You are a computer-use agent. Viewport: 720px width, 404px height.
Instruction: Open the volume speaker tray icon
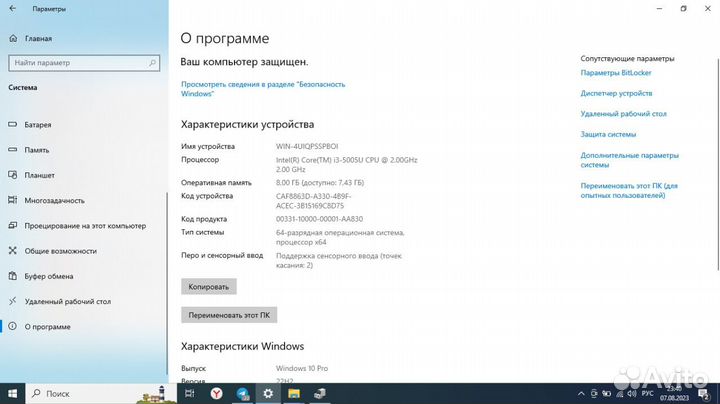[x=632, y=393]
